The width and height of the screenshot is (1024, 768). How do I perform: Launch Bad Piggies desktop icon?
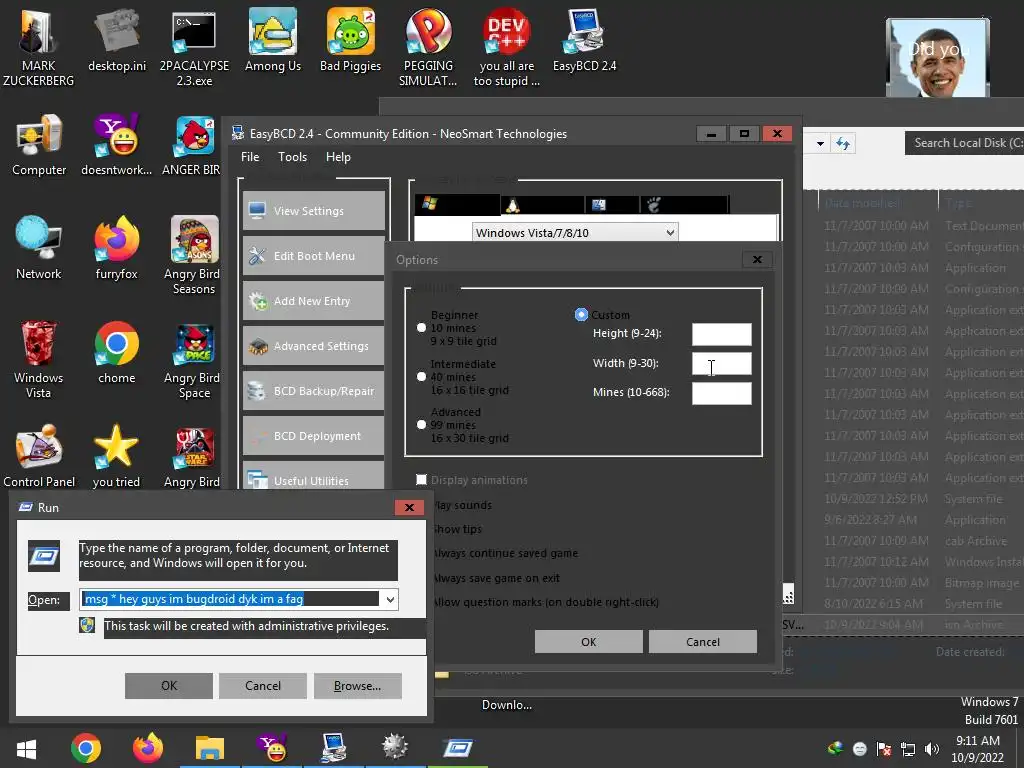[x=351, y=40]
